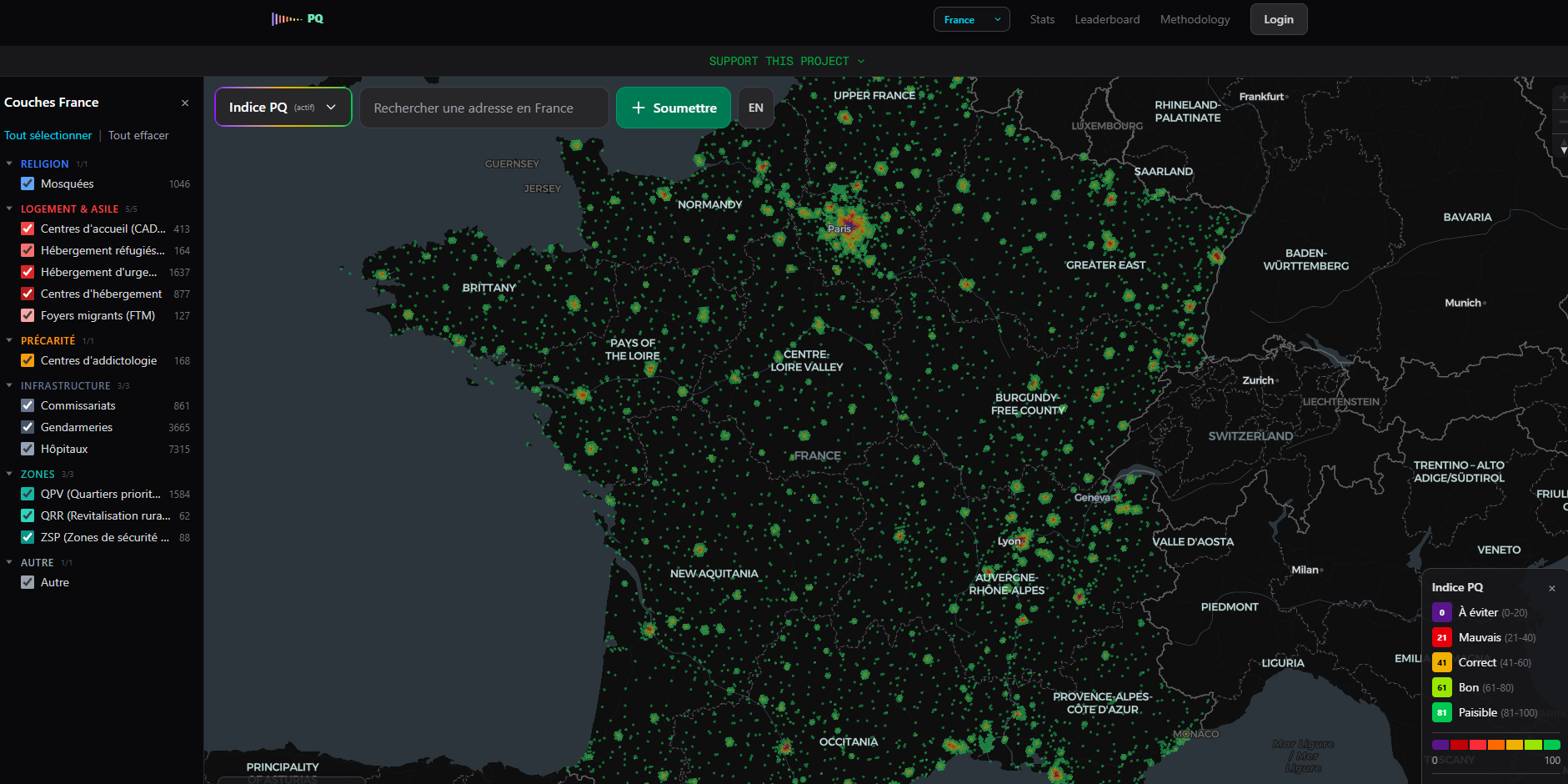Close the Indice PQ legend
The width and height of the screenshot is (1568, 784).
[x=1552, y=588]
